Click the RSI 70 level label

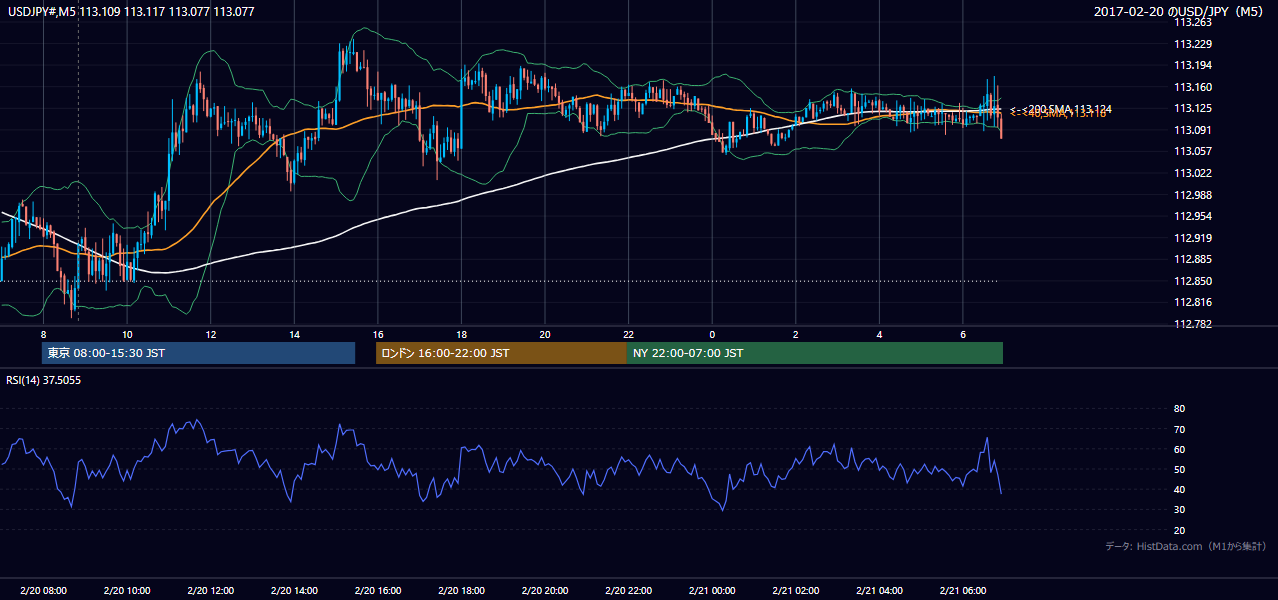point(1179,429)
